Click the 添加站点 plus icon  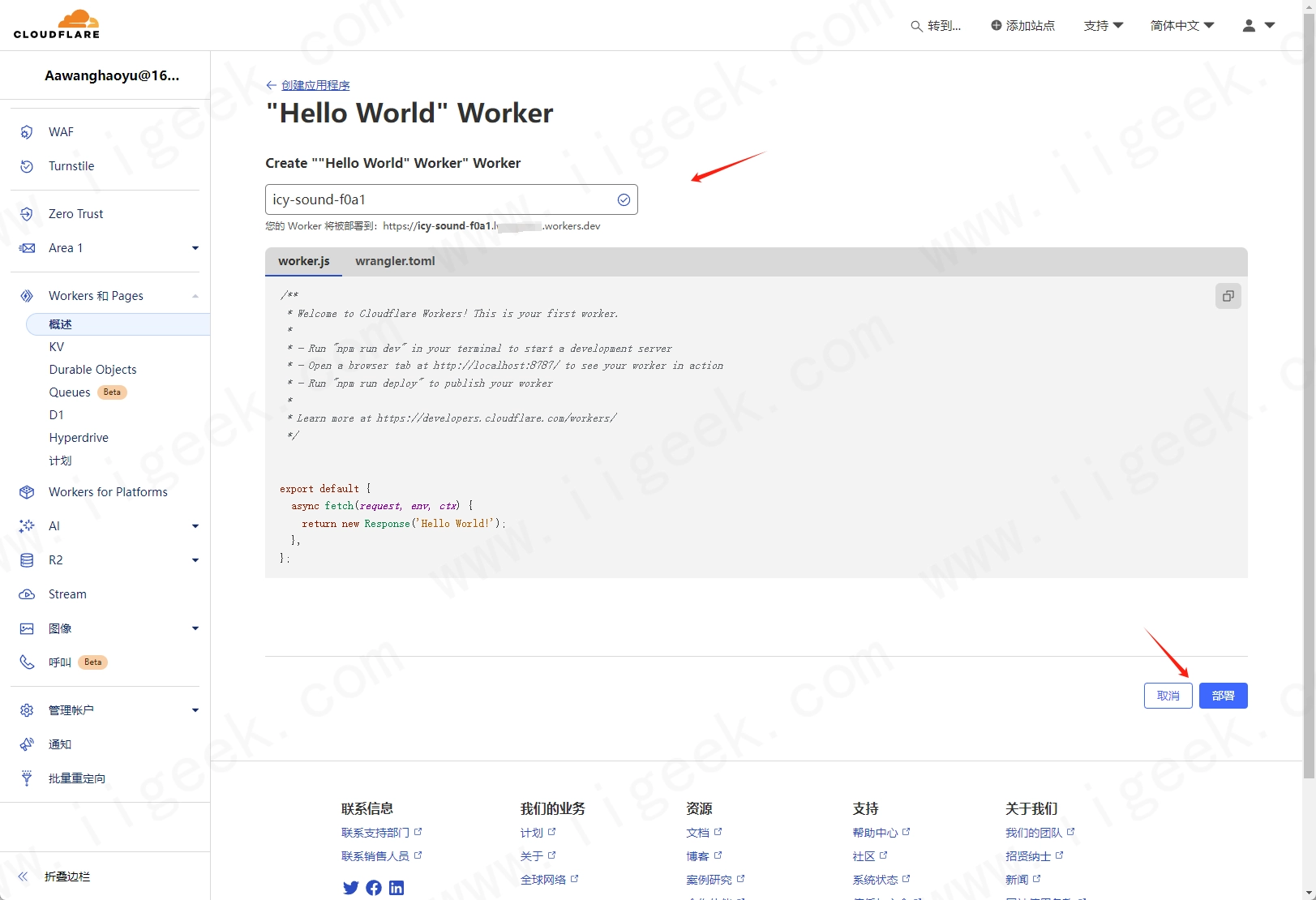(x=997, y=25)
